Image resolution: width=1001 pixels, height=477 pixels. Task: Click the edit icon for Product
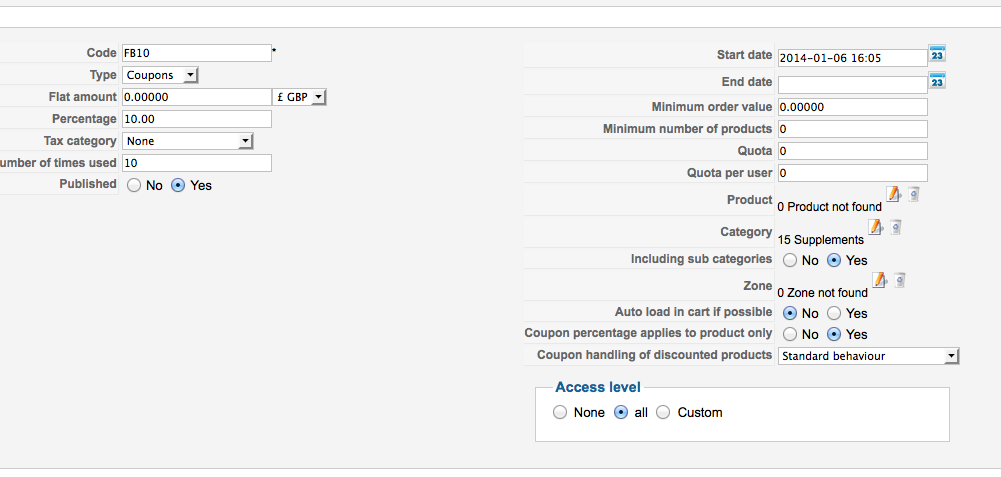coord(893,194)
